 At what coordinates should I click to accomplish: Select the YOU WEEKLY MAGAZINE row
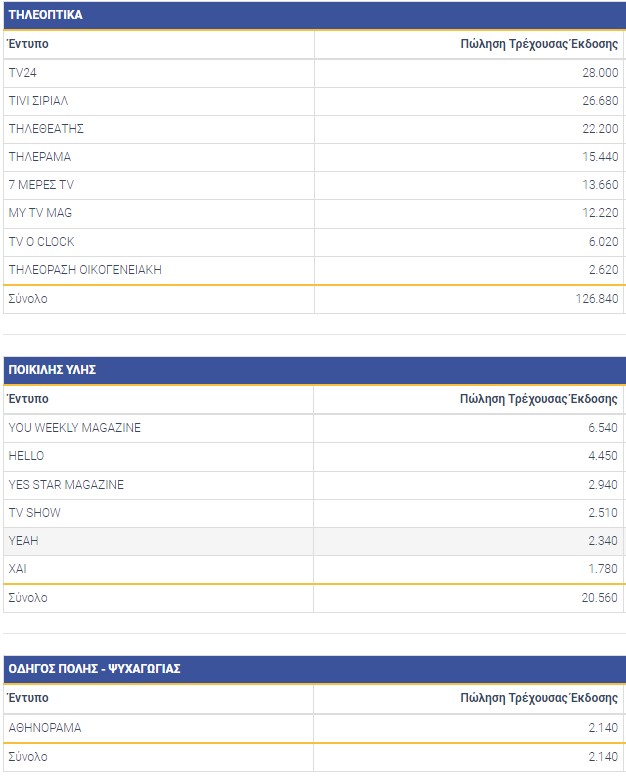point(74,428)
